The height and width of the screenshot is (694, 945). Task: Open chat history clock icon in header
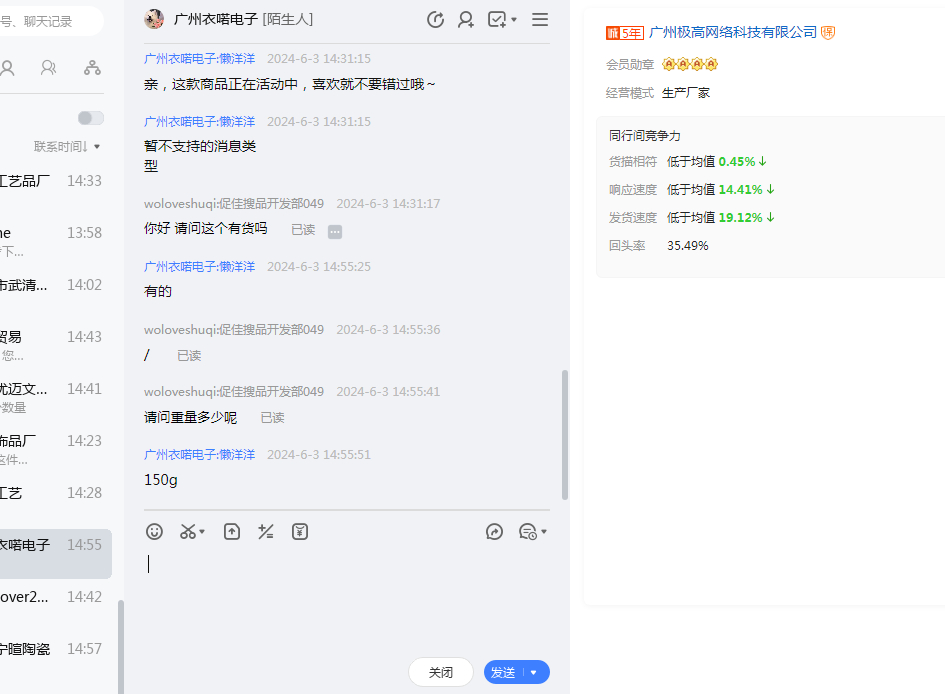point(435,19)
